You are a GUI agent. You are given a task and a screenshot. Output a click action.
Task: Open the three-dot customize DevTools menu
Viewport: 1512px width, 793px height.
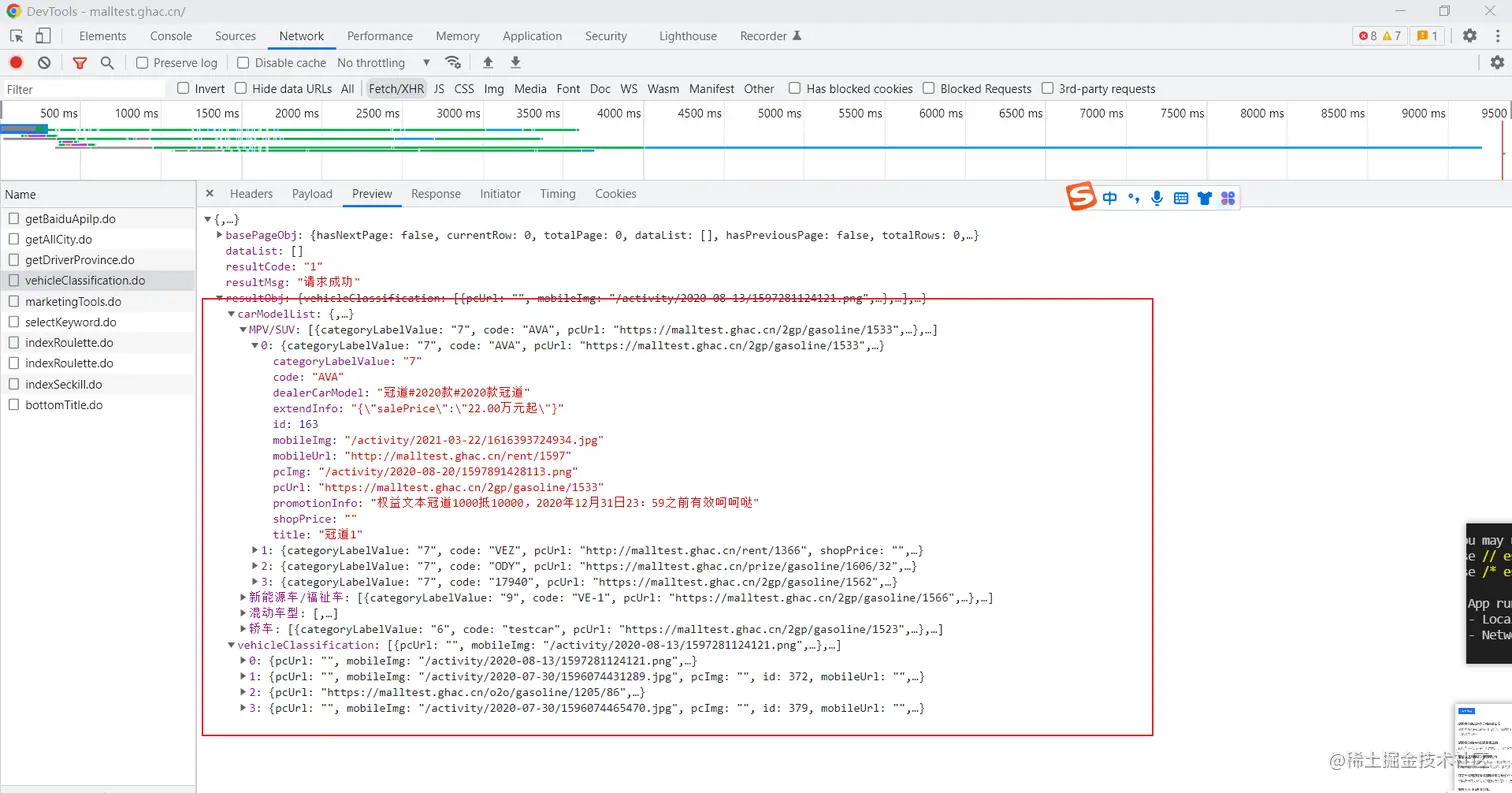1497,36
